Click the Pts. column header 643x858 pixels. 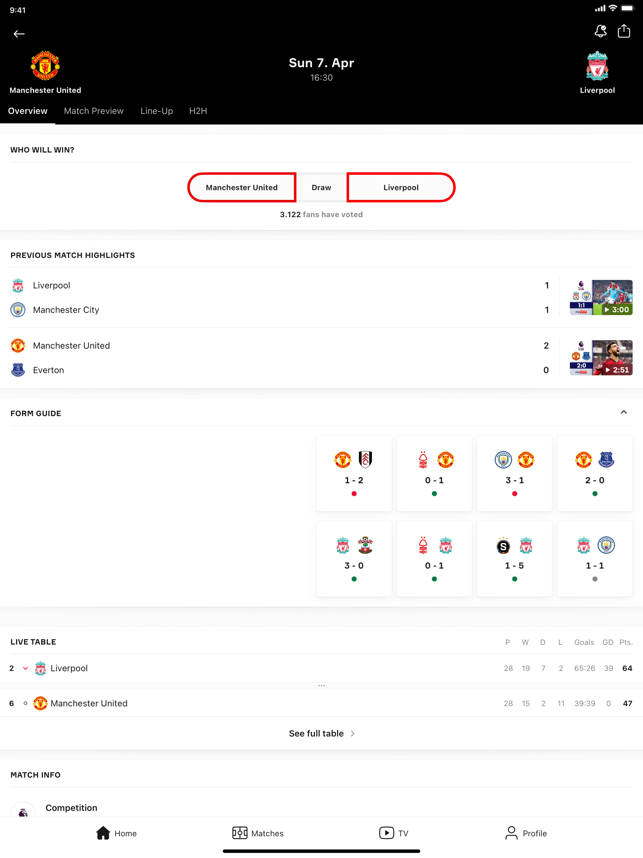pyautogui.click(x=626, y=642)
